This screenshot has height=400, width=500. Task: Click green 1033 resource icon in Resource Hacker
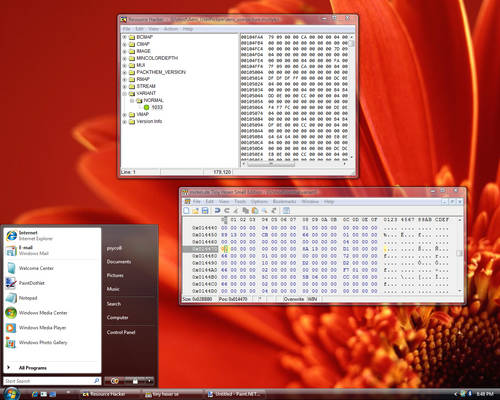pos(146,107)
